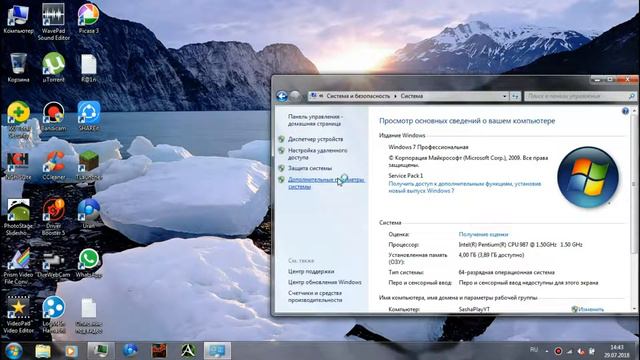The image size is (640, 360).
Task: Show hidden tray icons arrow
Action: point(547,351)
